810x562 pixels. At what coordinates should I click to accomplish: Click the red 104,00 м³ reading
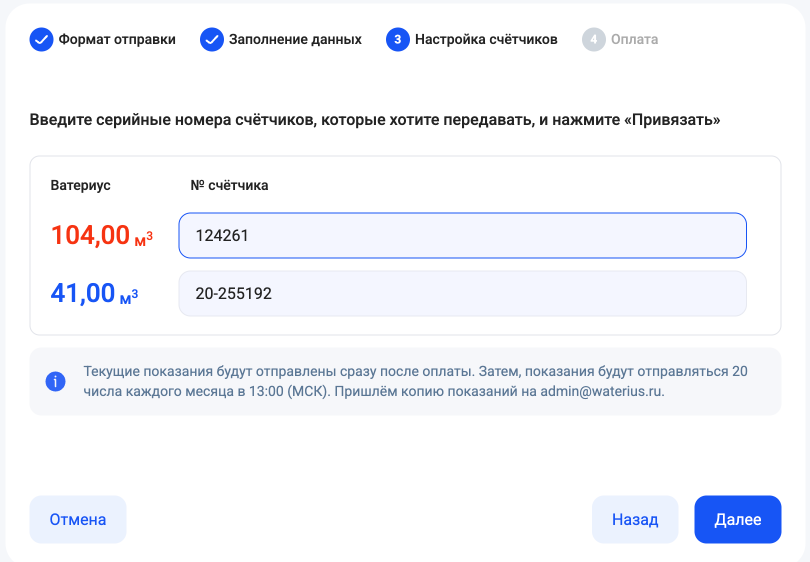[101, 236]
